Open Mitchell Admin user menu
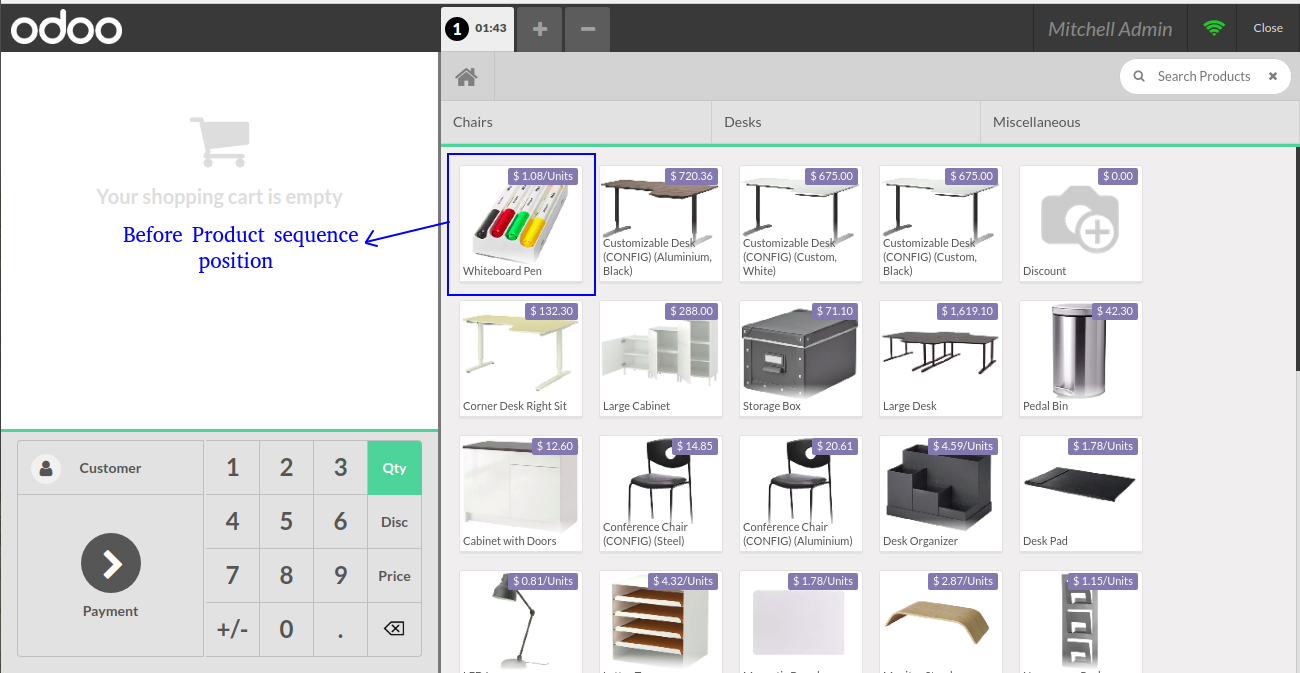This screenshot has height=673, width=1300. [x=1110, y=29]
